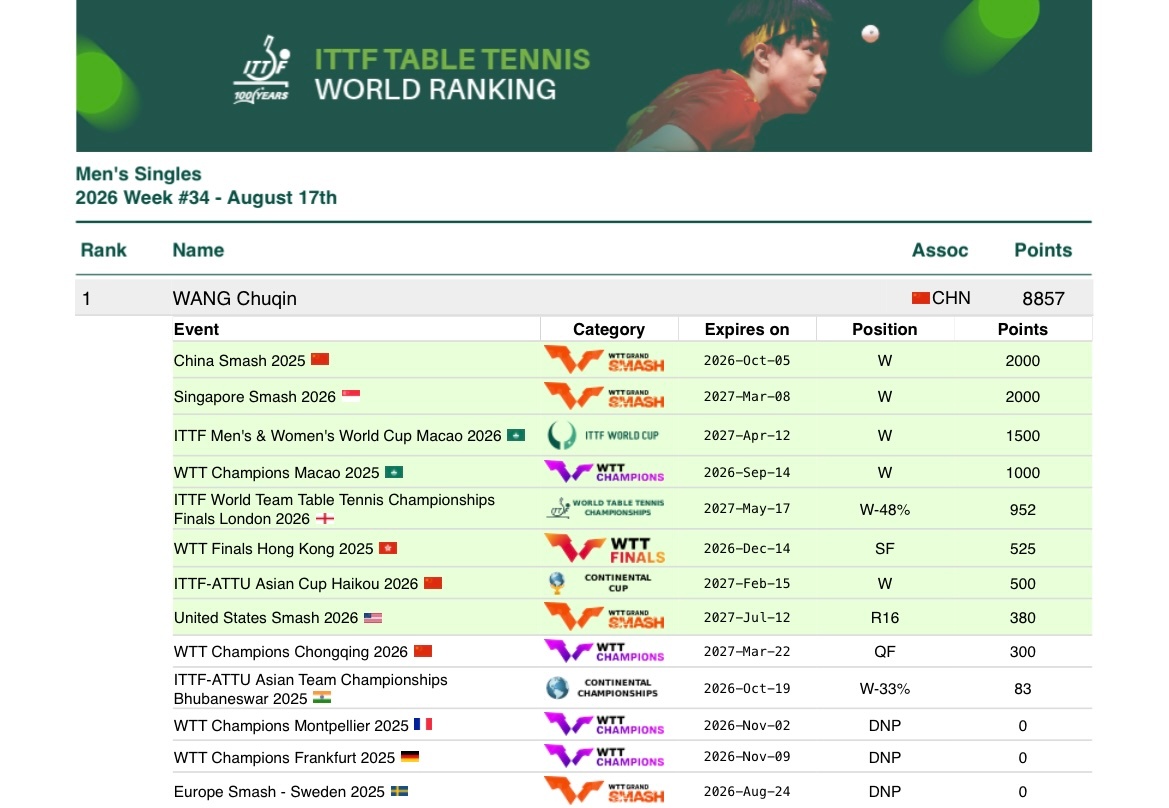Click the R16 position value
This screenshot has height=808, width=1169.
point(884,618)
